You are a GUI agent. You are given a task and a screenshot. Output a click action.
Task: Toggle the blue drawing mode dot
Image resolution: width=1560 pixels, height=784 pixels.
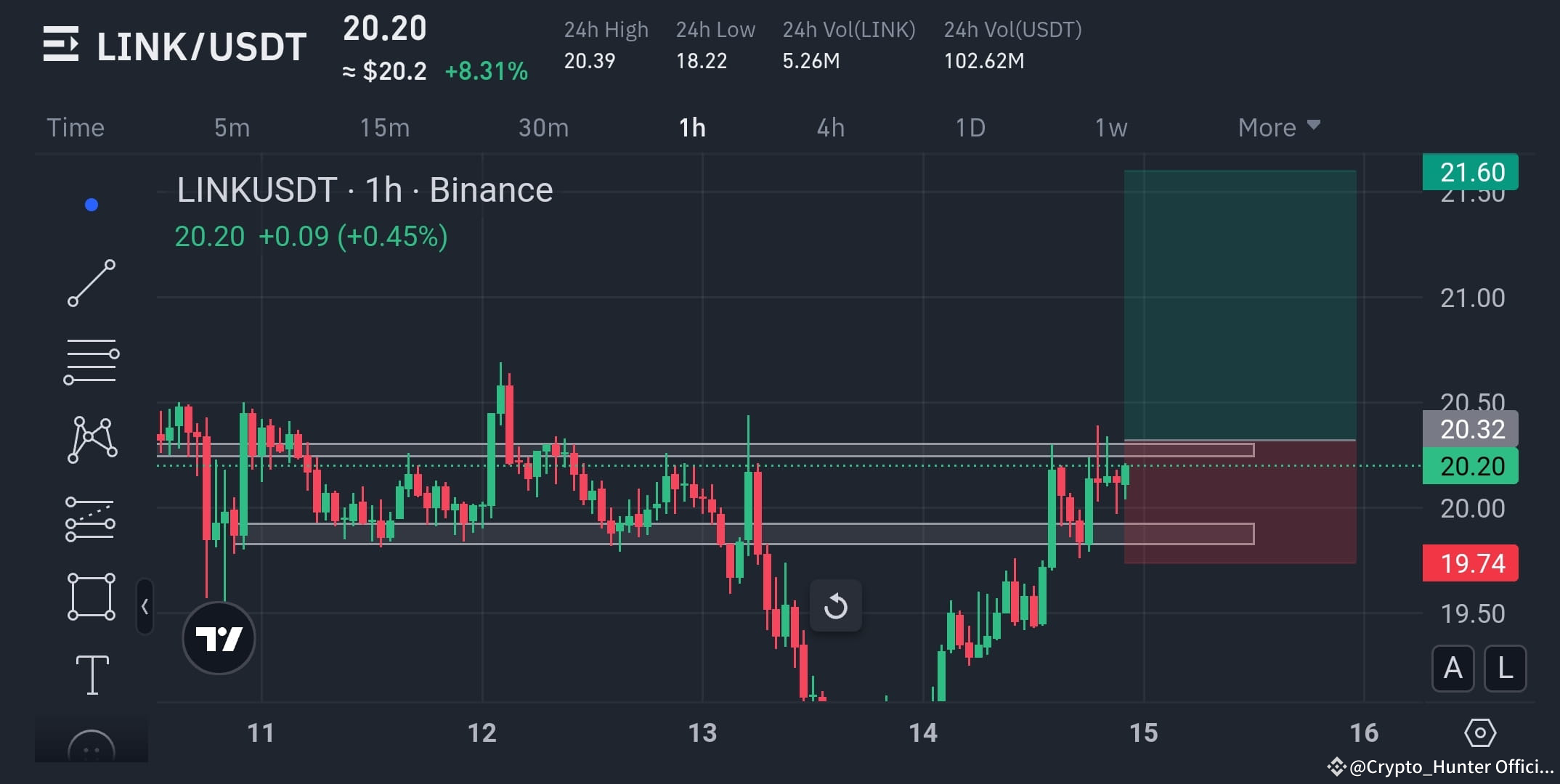(x=90, y=204)
